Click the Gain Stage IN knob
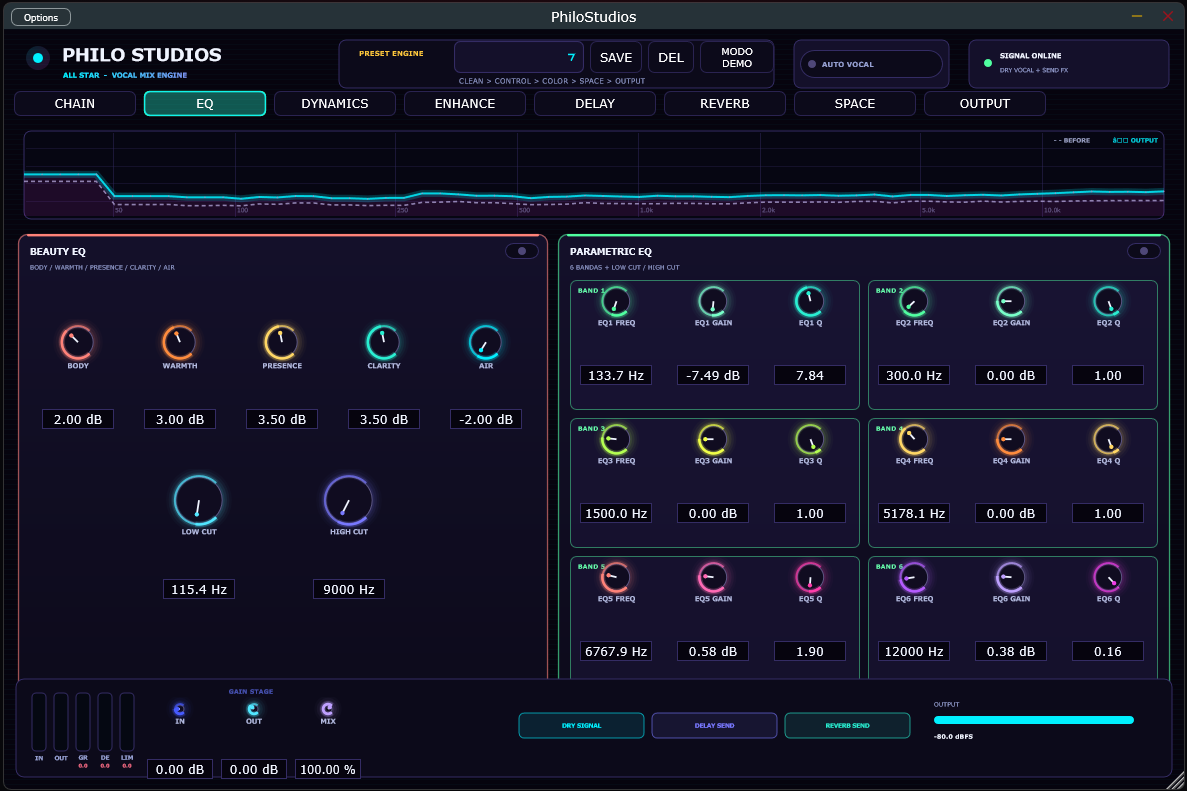Image resolution: width=1187 pixels, height=791 pixels. (179, 709)
